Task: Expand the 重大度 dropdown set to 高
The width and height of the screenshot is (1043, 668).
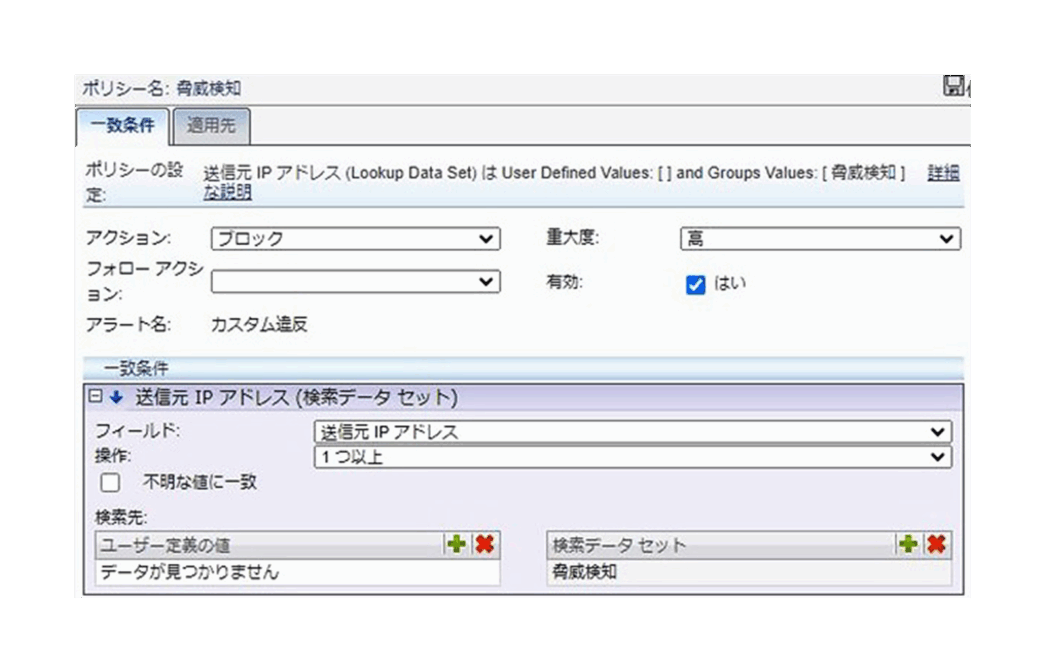Action: [x=819, y=239]
